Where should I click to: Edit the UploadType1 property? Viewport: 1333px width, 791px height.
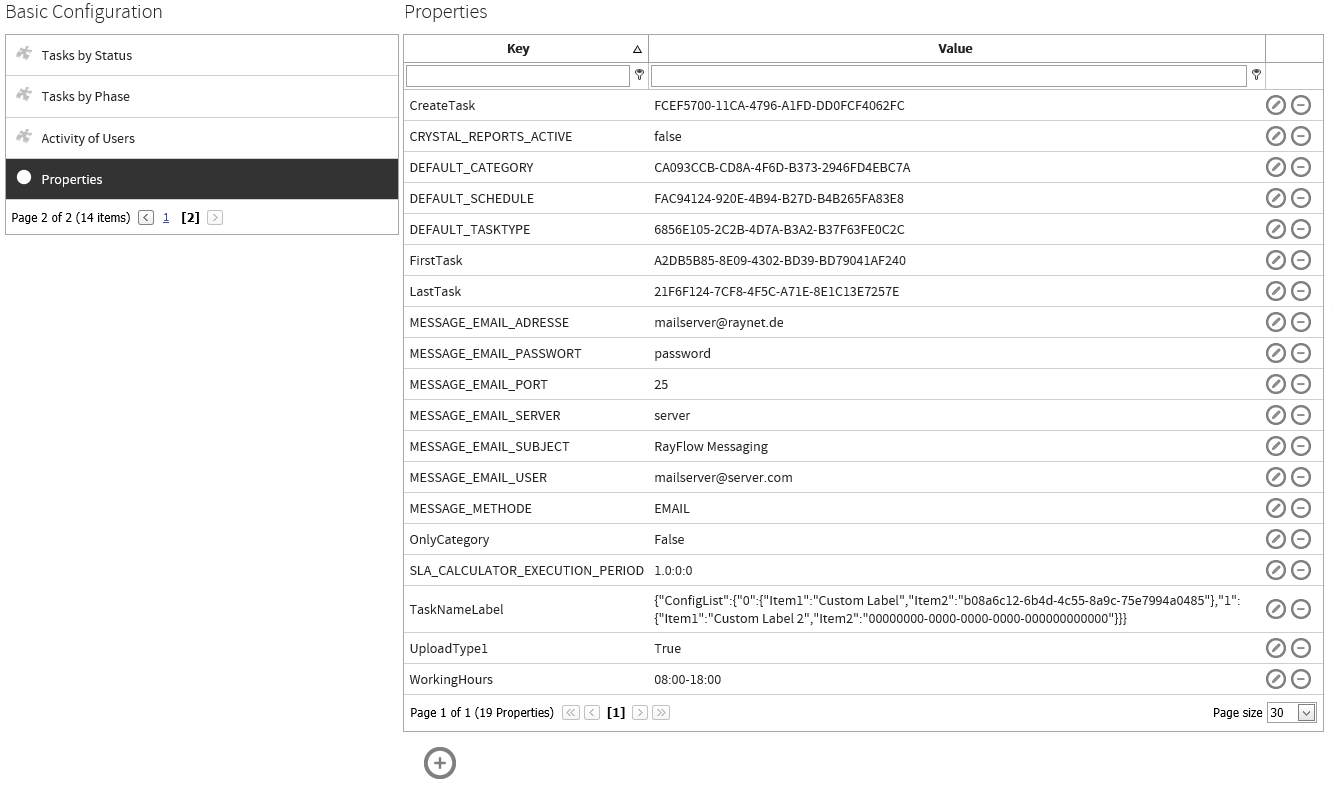(1276, 648)
